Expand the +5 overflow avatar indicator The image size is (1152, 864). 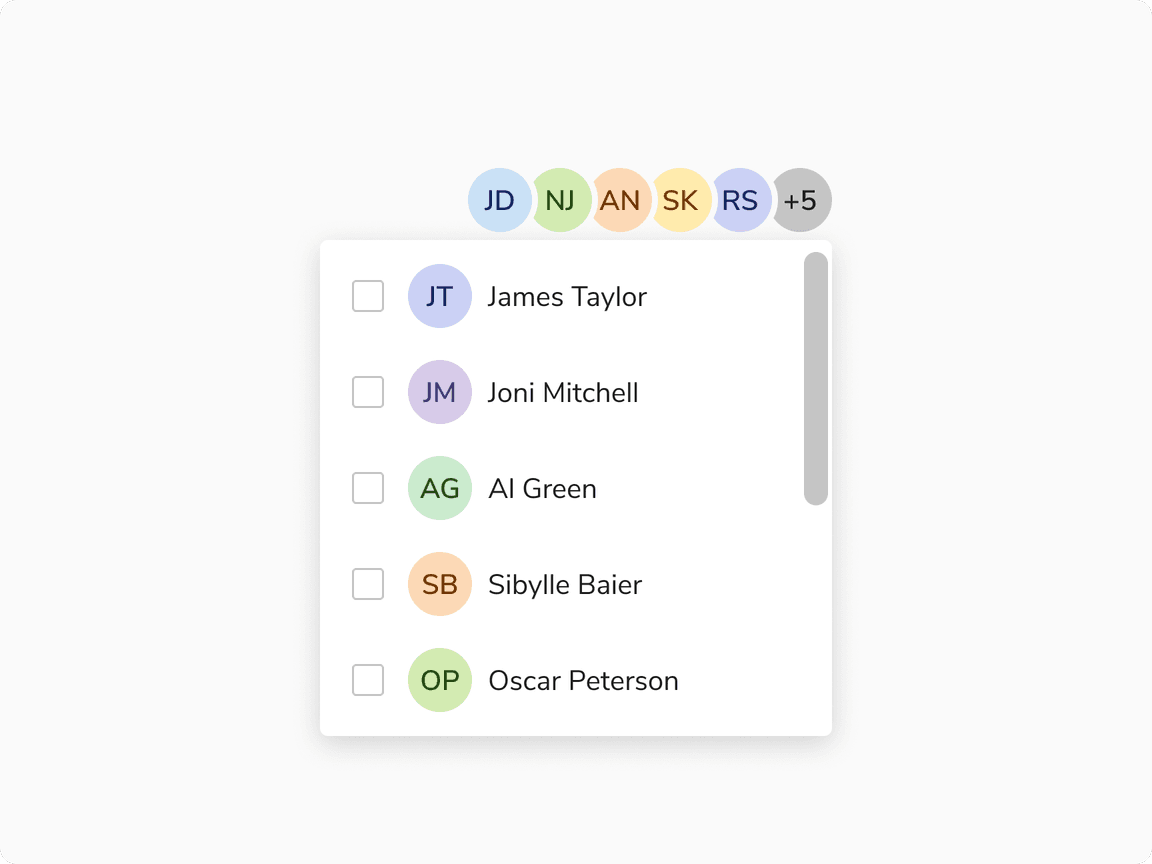[x=801, y=200]
